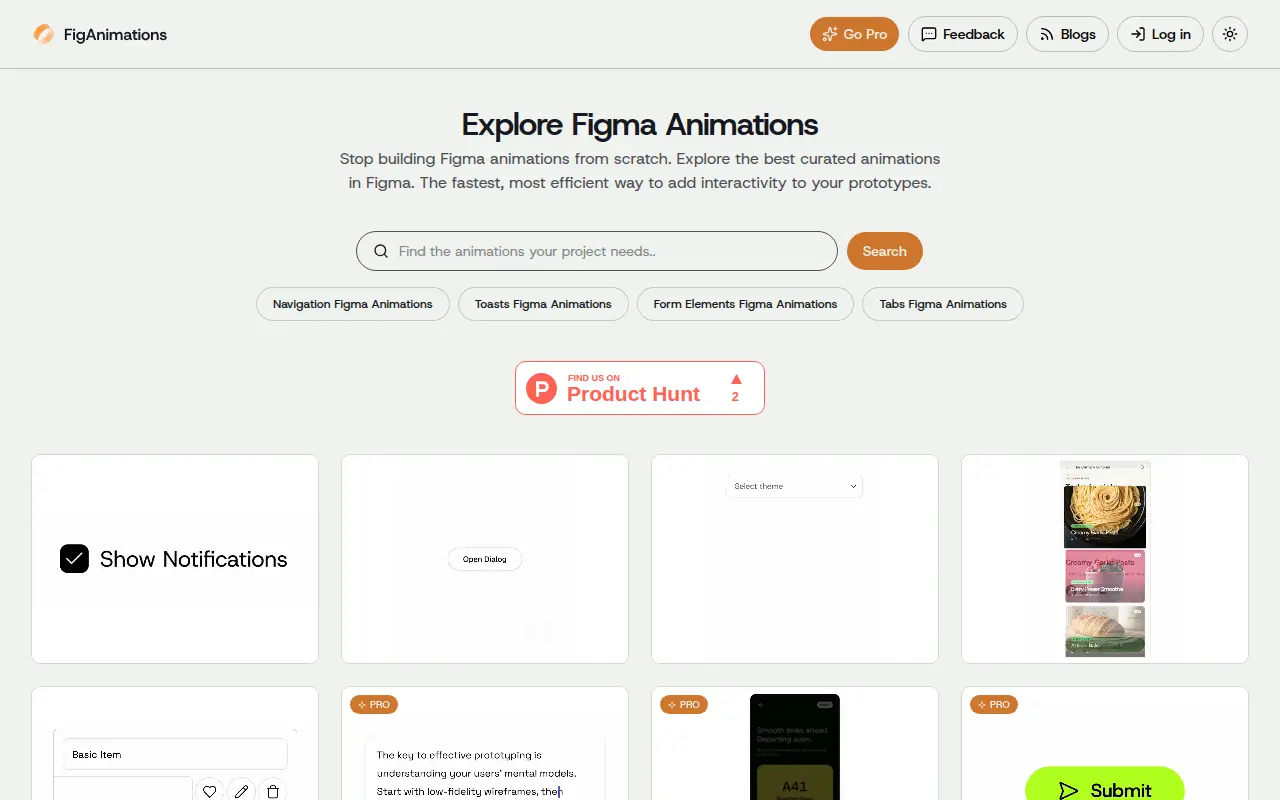The width and height of the screenshot is (1280, 800).
Task: Toggle the Show Notifications checkbox
Action: pyautogui.click(x=74, y=559)
